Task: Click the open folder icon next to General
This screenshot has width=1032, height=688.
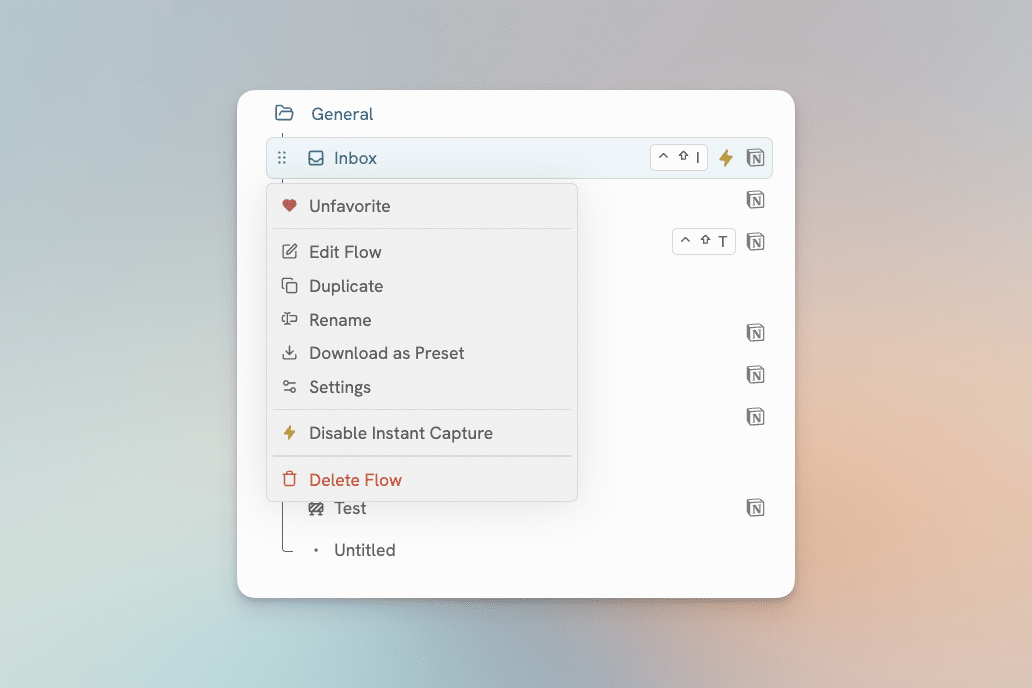Action: [285, 113]
